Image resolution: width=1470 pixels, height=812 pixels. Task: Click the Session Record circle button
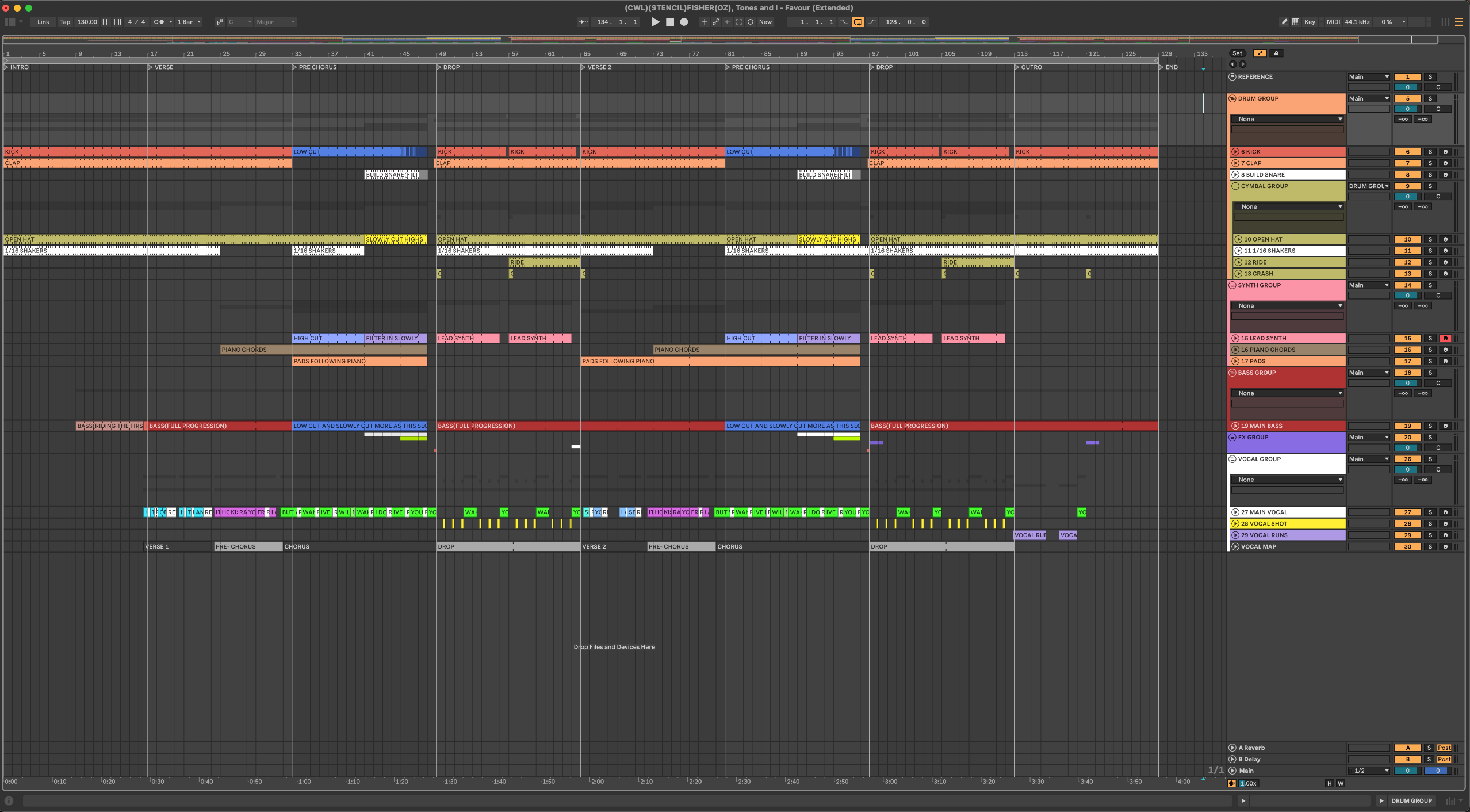tap(751, 22)
